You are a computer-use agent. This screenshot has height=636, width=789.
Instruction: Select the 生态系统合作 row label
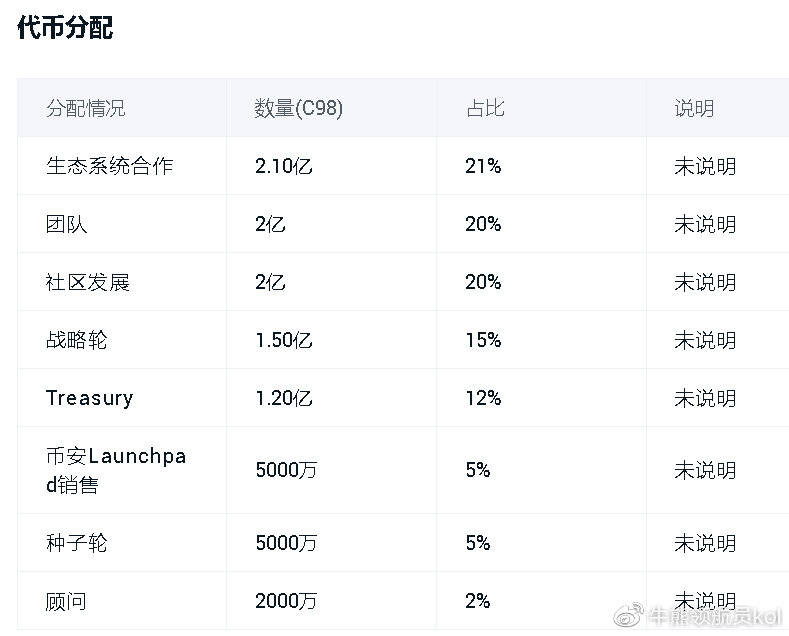tap(109, 166)
